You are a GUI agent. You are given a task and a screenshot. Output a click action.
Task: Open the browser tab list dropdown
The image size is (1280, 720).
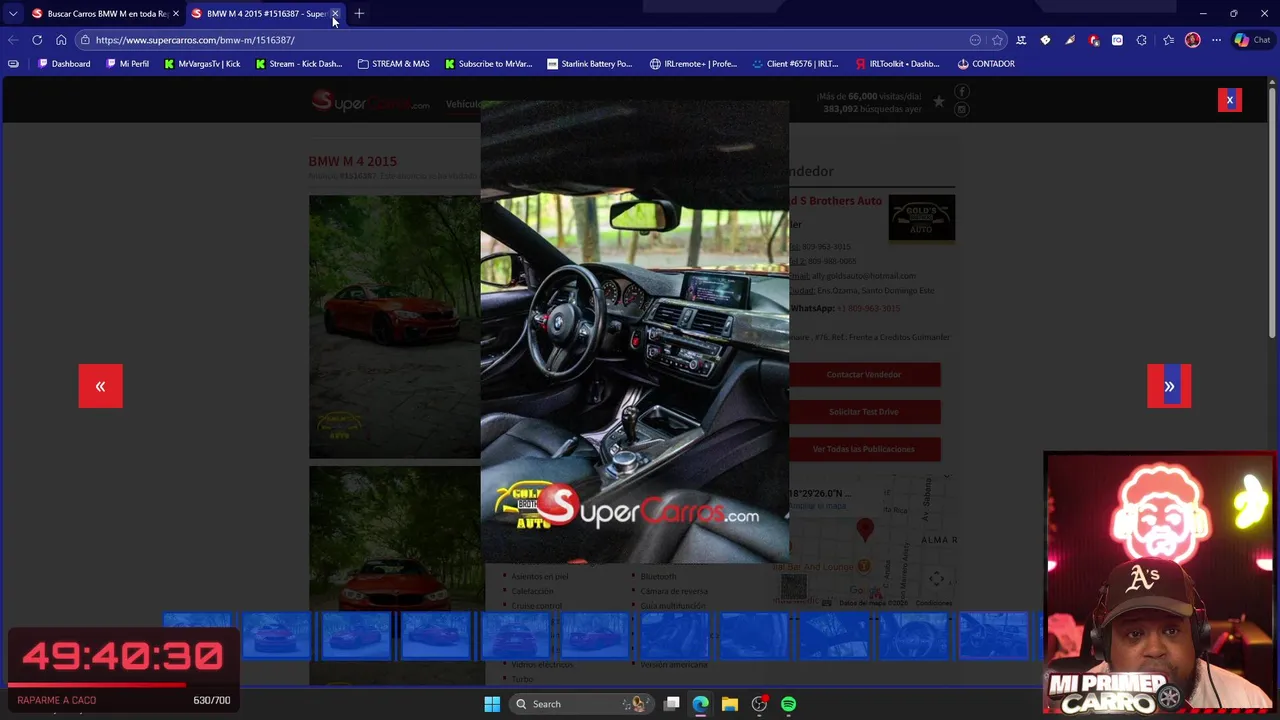coord(13,13)
